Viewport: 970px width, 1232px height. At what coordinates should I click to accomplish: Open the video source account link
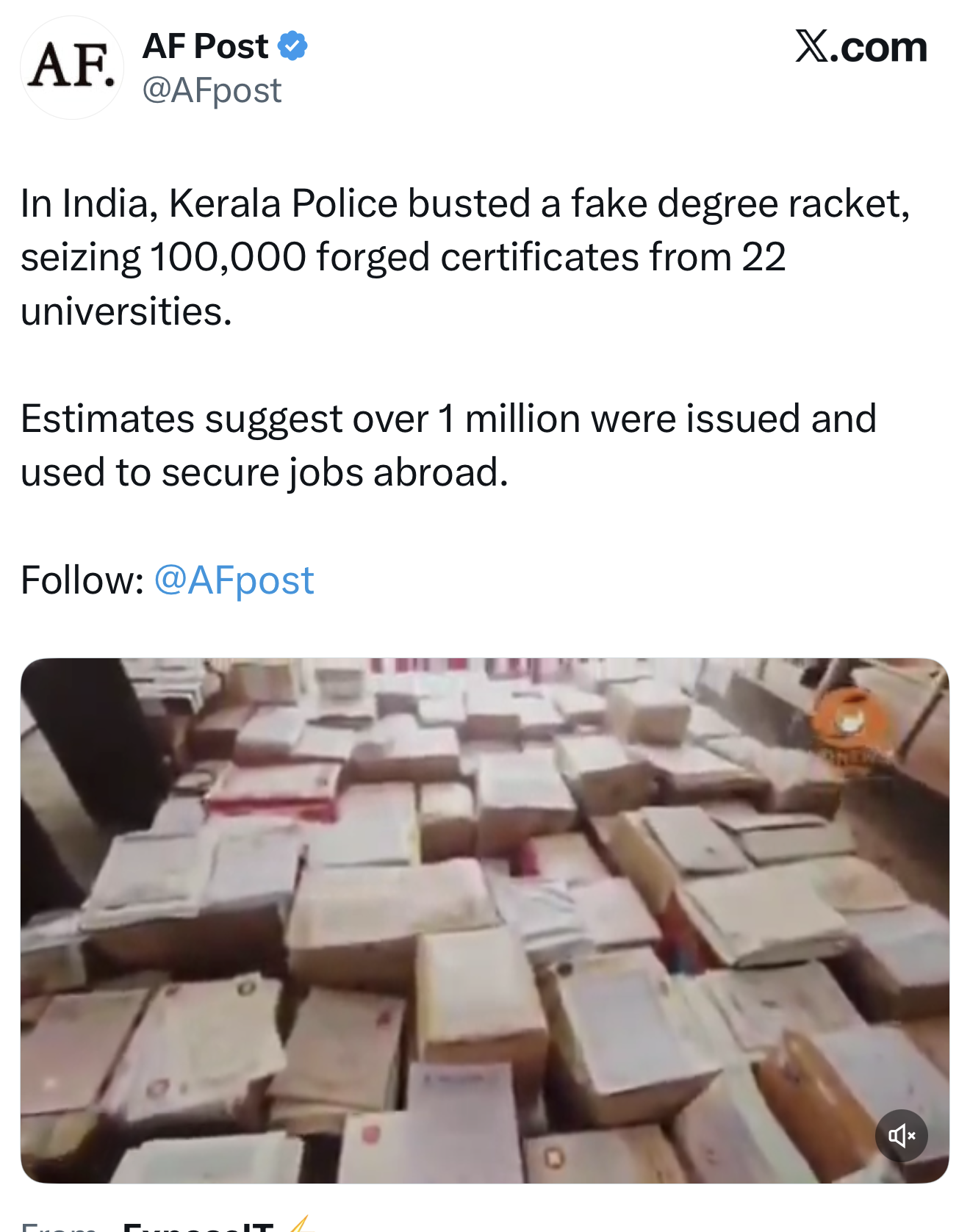tap(198, 1225)
